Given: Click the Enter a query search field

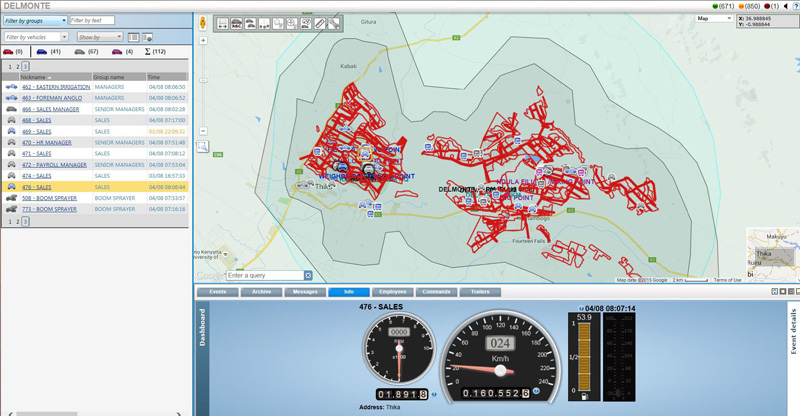Looking at the screenshot, I should (x=265, y=275).
